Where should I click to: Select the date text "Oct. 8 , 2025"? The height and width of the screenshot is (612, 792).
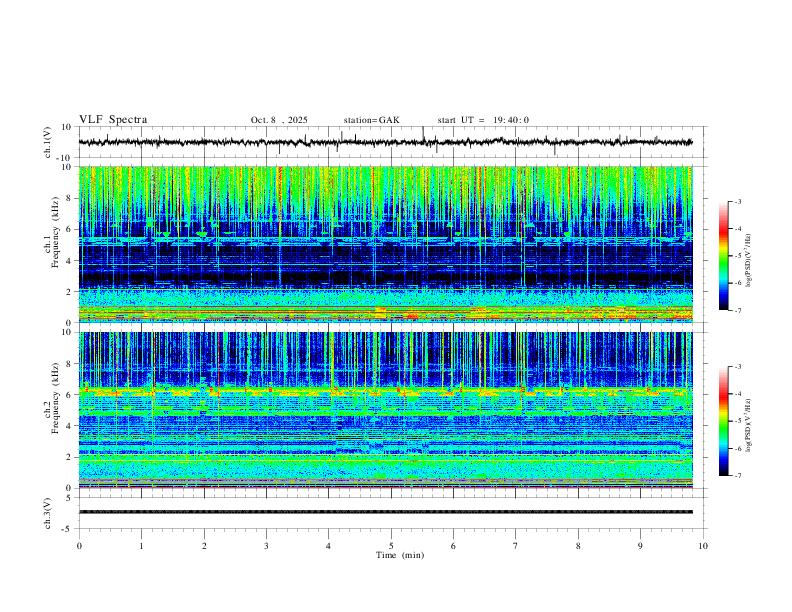click(x=279, y=120)
